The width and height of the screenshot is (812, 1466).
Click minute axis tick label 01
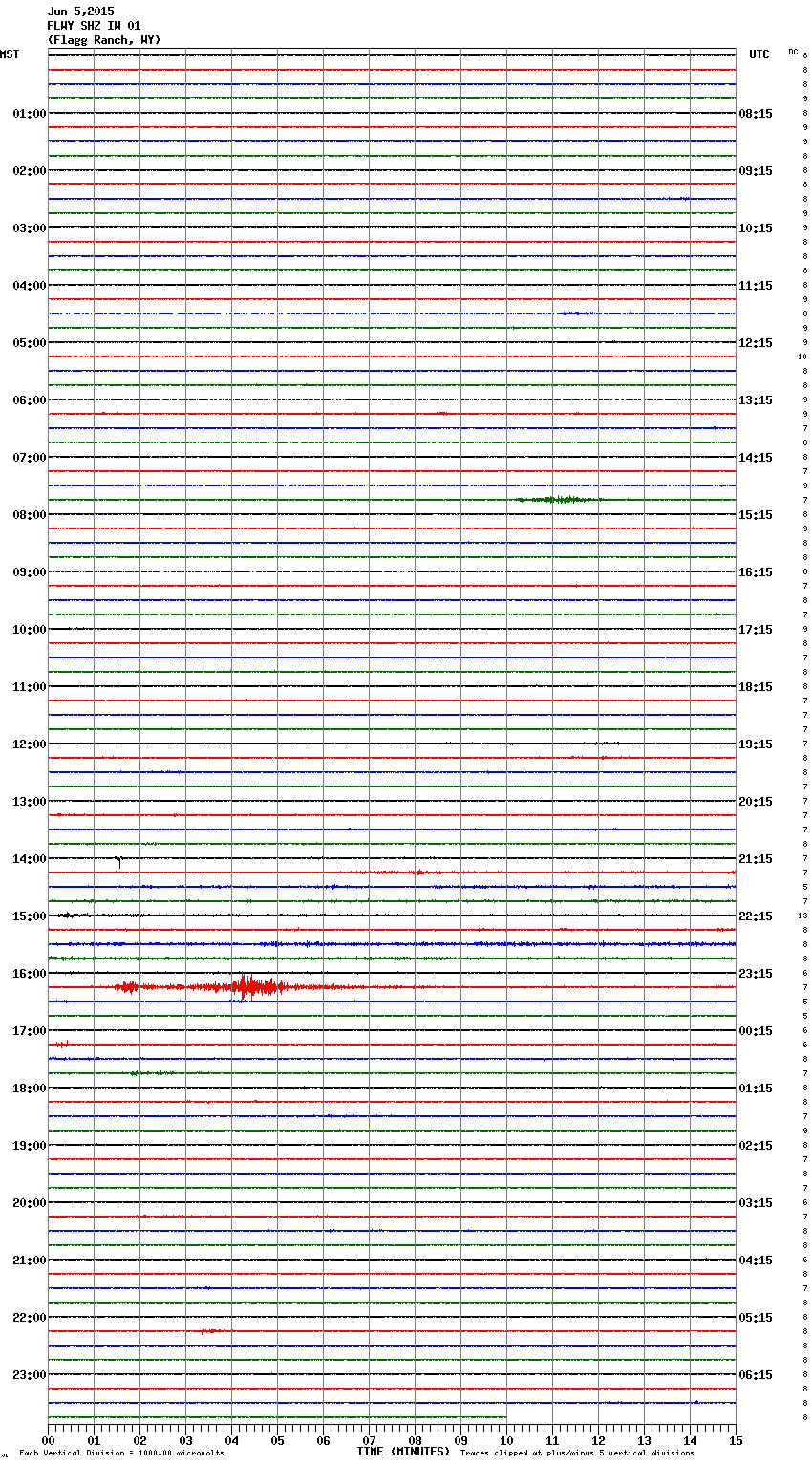point(94,1440)
